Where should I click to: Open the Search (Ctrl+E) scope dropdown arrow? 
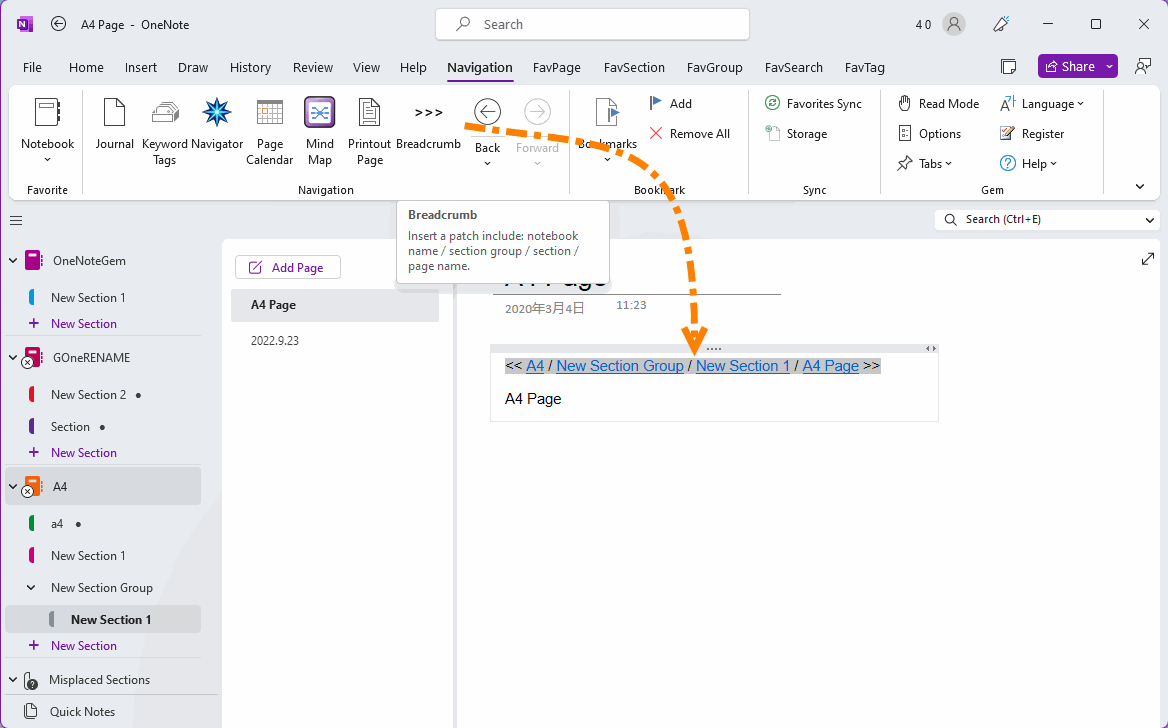point(1149,220)
